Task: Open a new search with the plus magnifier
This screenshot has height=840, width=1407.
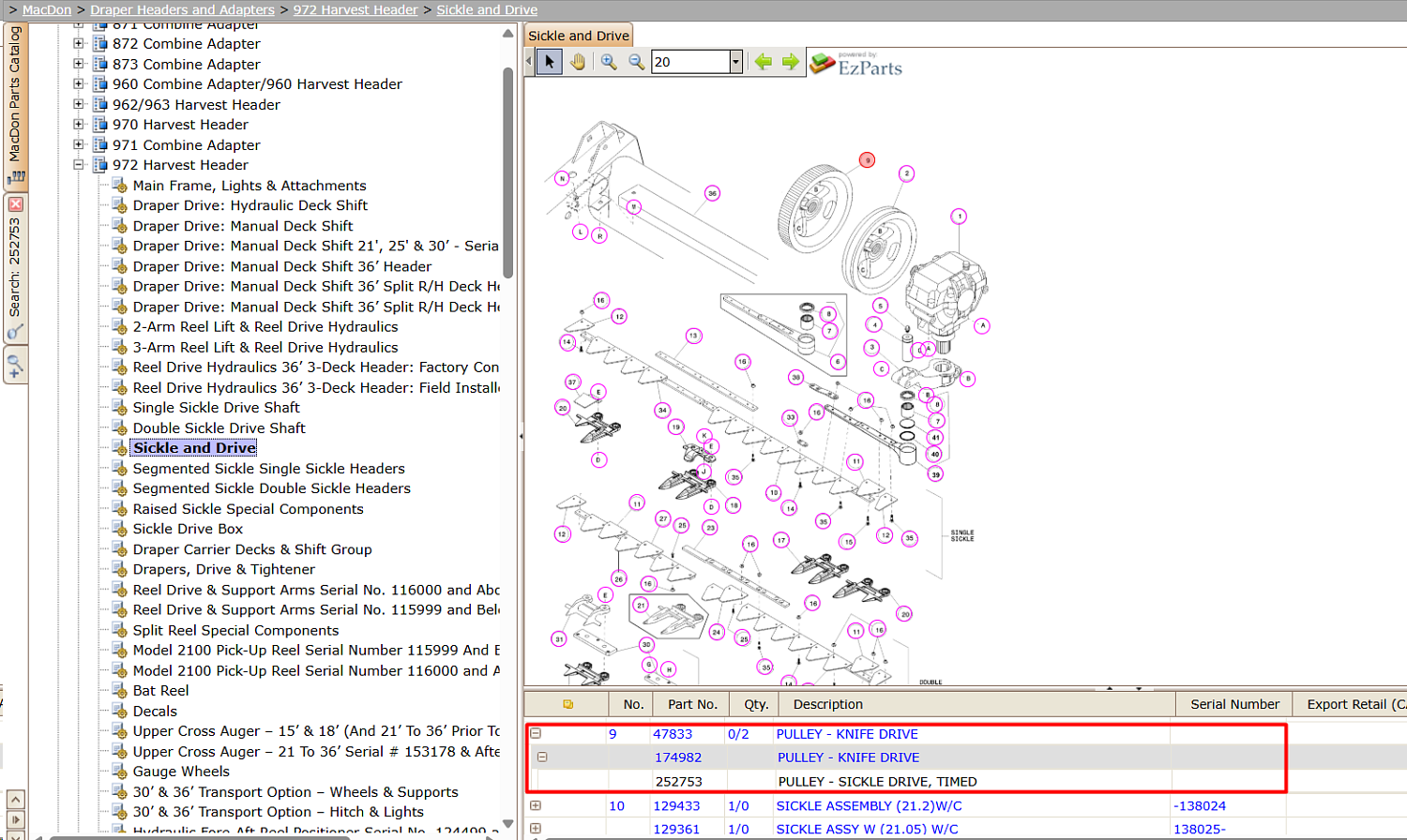Action: [15, 365]
